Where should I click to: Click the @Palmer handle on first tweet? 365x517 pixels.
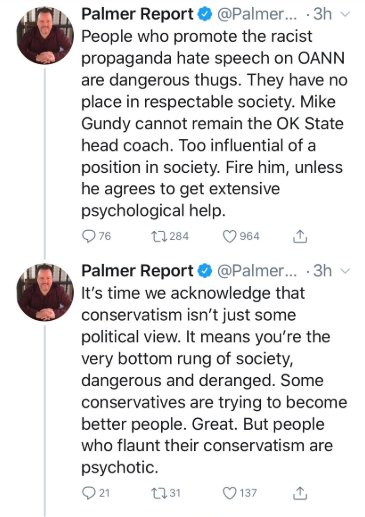257,14
